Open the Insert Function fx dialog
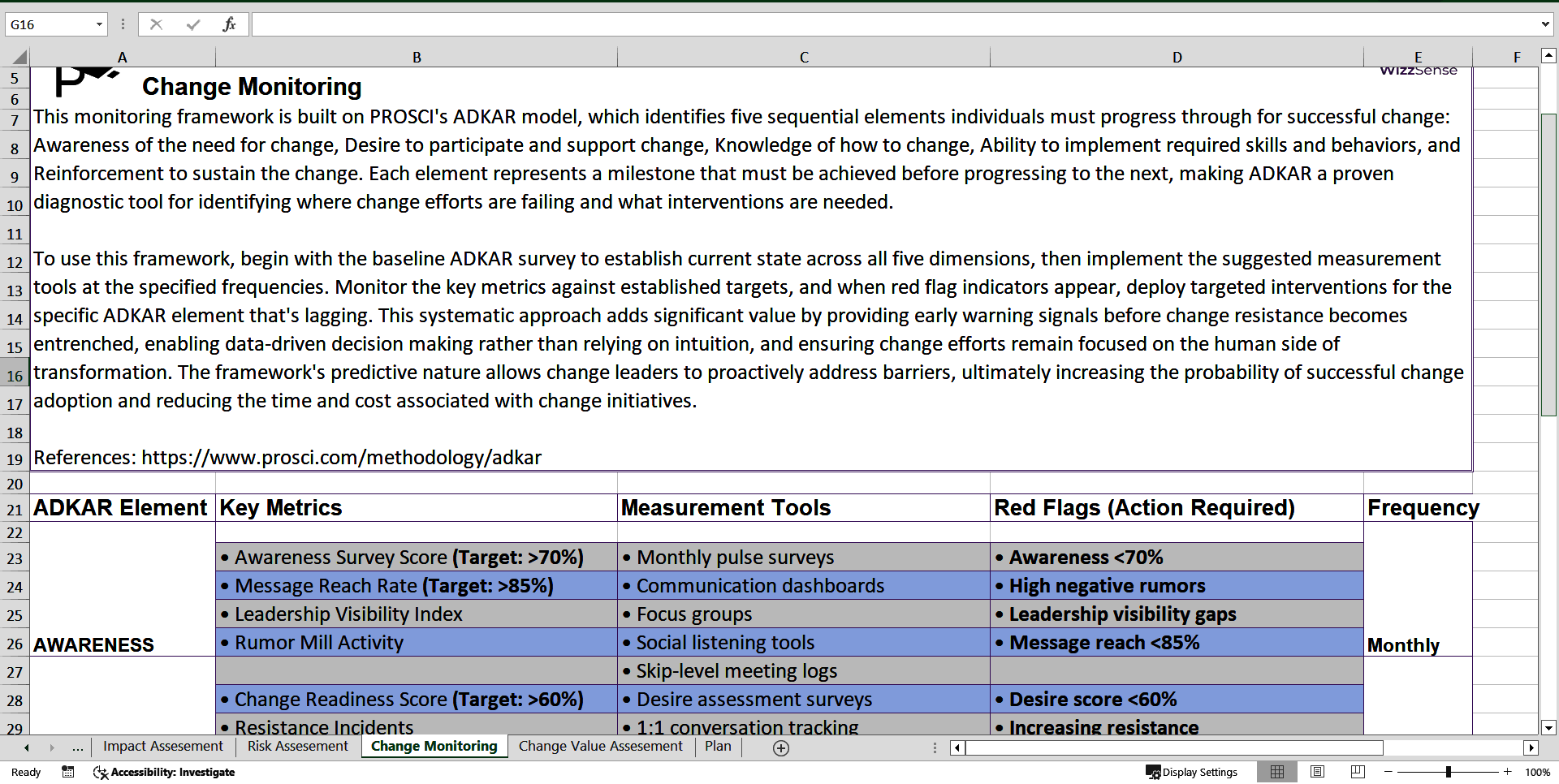This screenshot has height=784, width=1559. click(x=229, y=24)
